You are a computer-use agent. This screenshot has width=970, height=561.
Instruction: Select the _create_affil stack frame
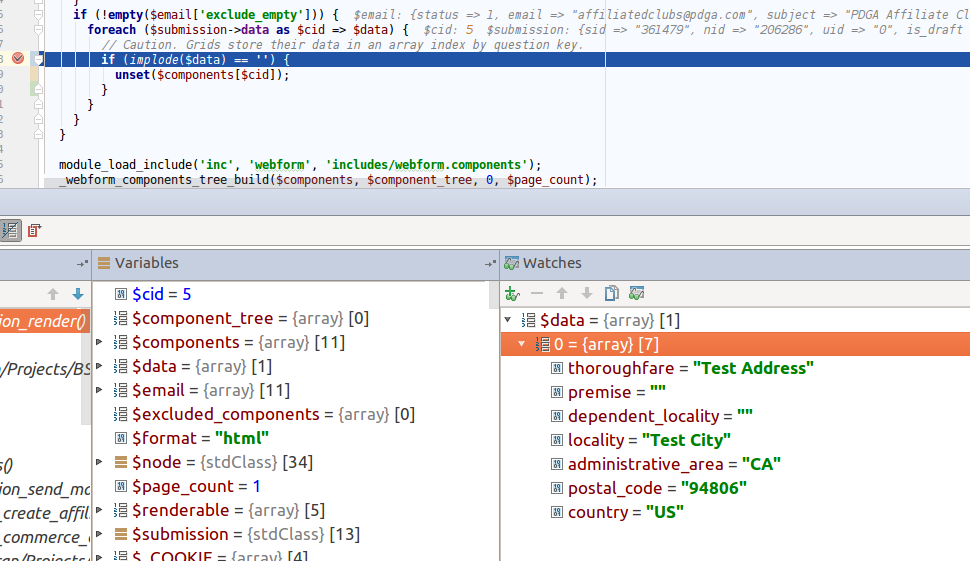tap(45, 513)
